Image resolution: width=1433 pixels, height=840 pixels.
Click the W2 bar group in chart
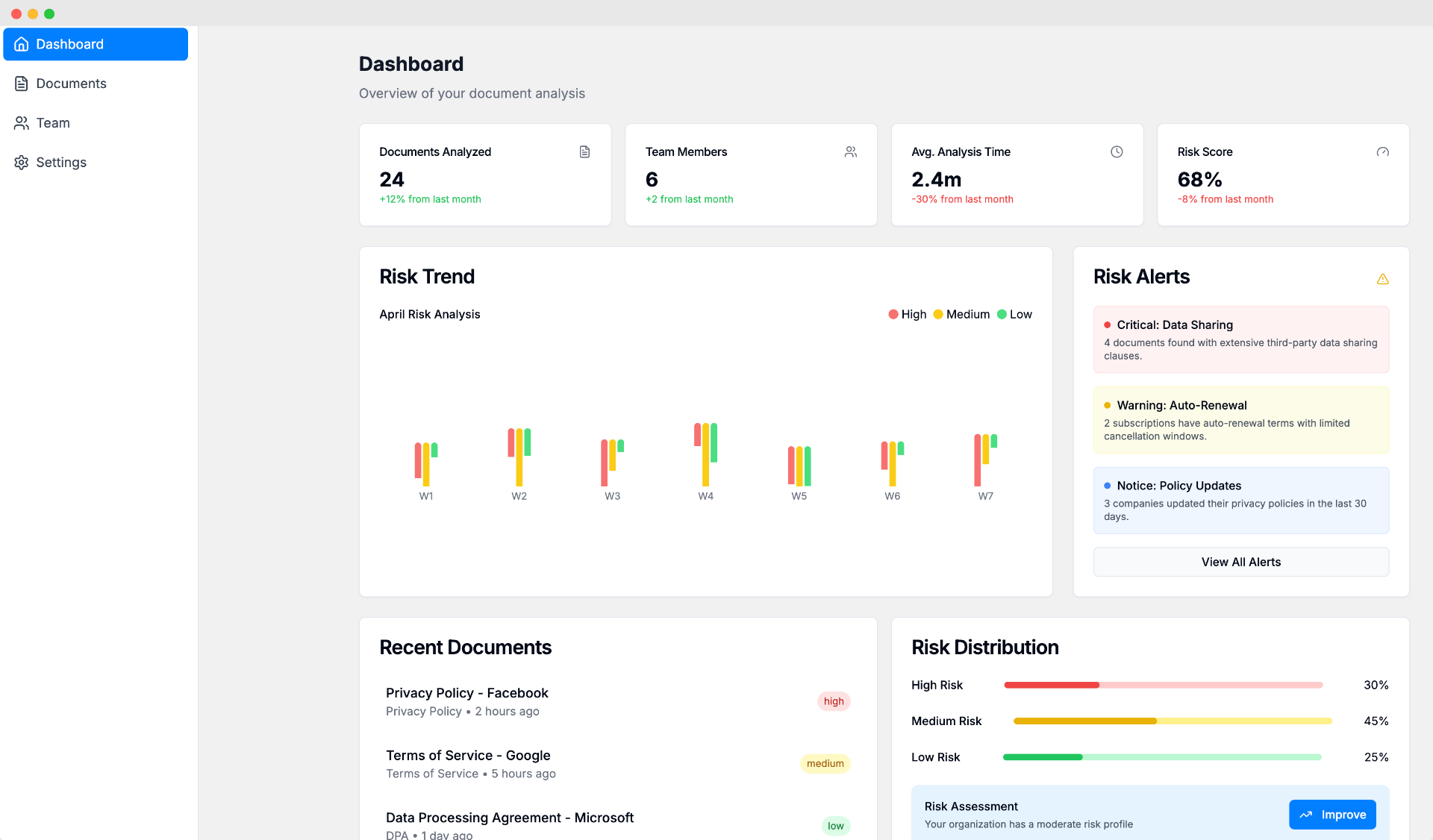point(519,457)
